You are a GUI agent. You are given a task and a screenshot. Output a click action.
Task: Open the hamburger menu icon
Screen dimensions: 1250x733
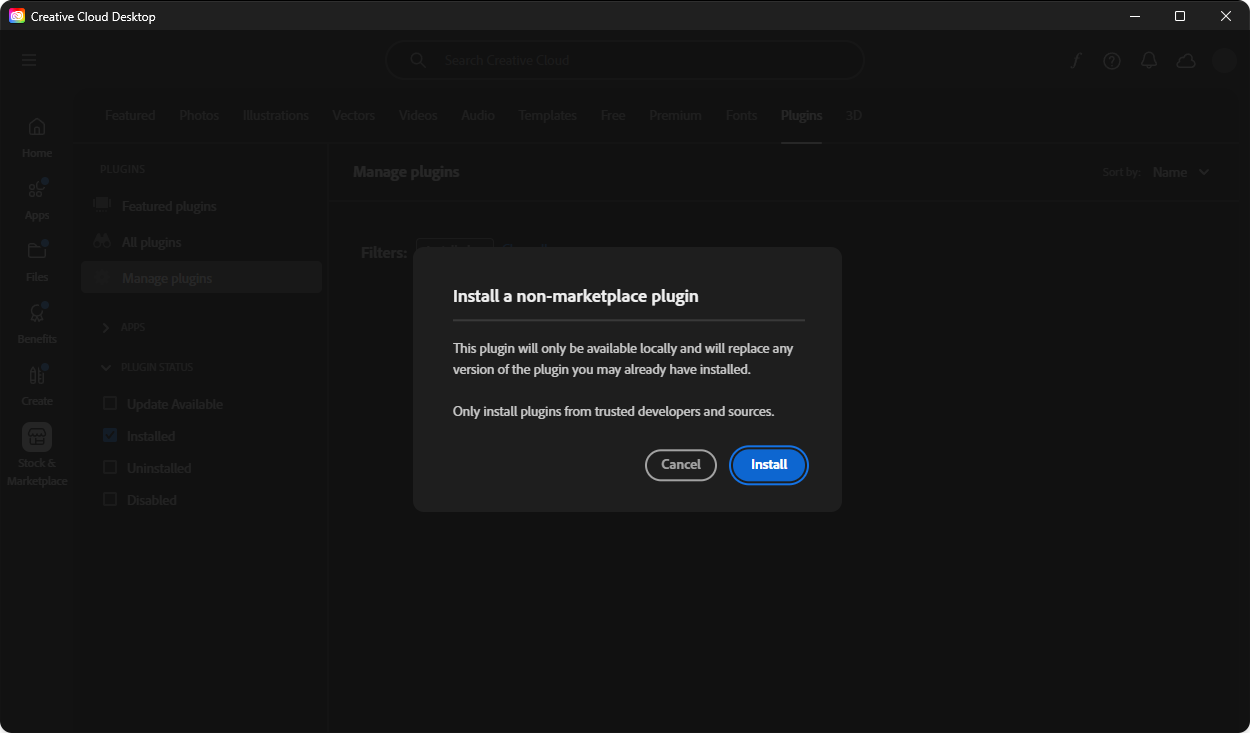tap(29, 60)
